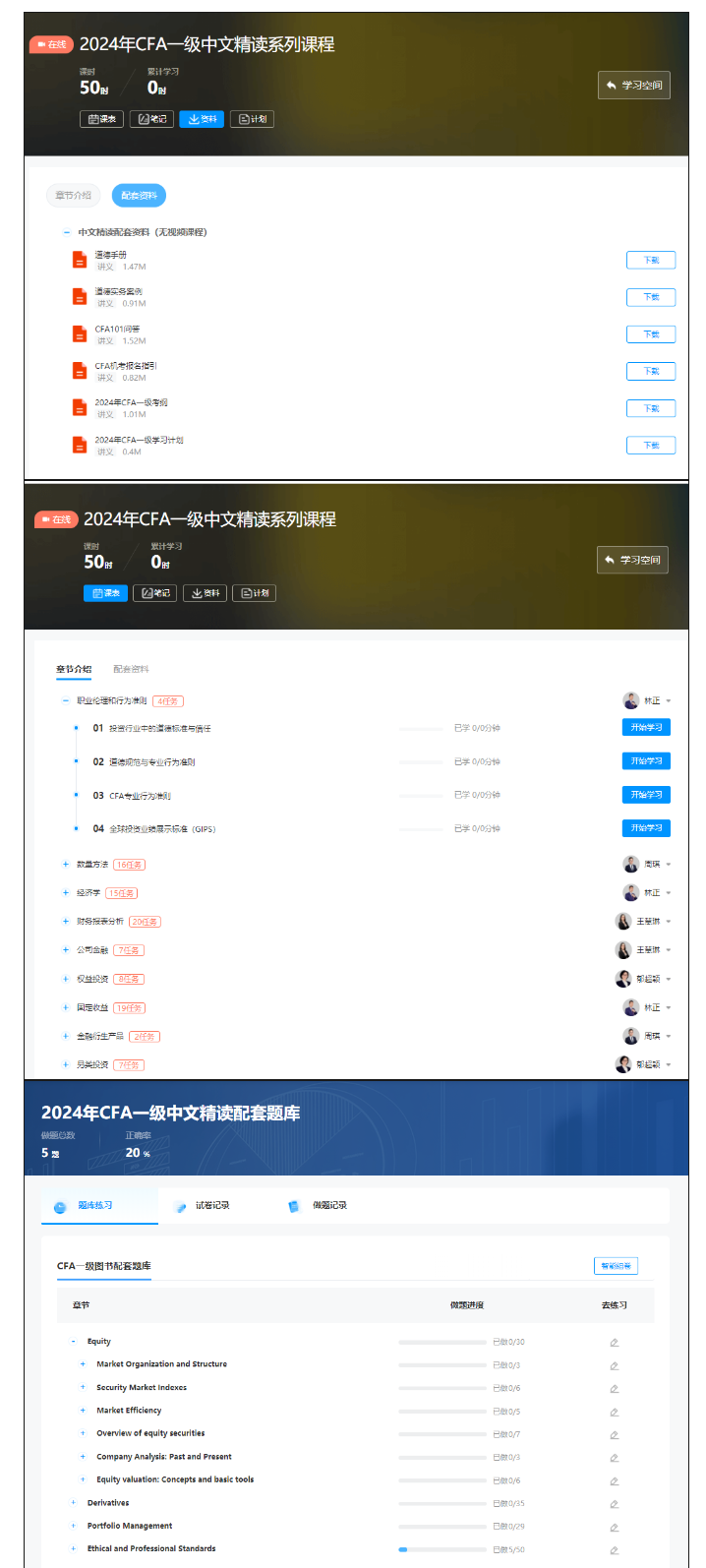The image size is (706, 1568).
Task: Click the progress bar in the Equity row
Action: 442,1342
